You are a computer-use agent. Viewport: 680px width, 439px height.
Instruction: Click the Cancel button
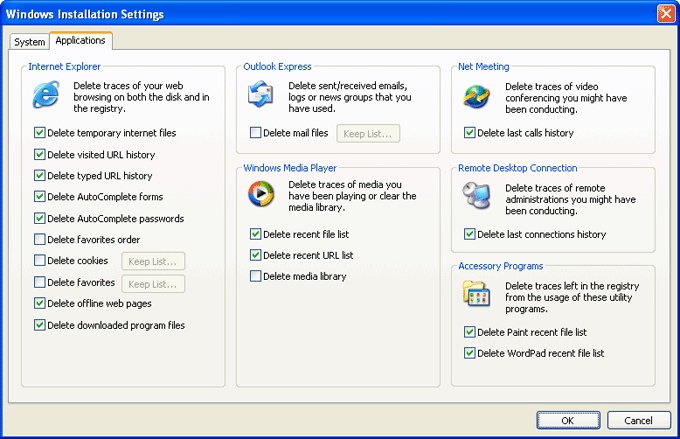tap(639, 420)
